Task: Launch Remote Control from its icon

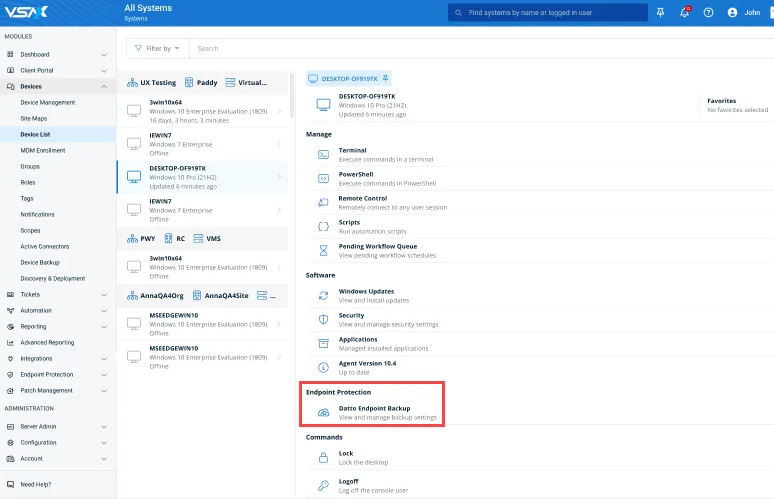Action: click(x=323, y=202)
